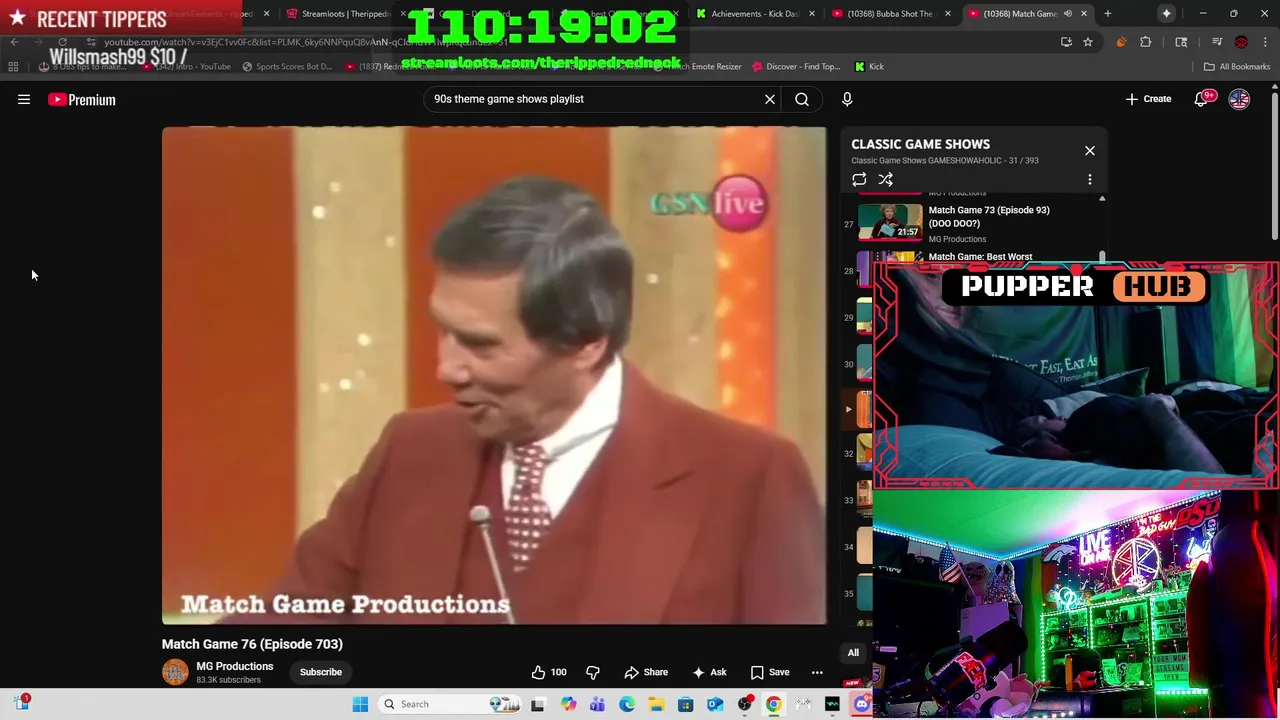Open more actions under video
1280x720 pixels.
[817, 672]
